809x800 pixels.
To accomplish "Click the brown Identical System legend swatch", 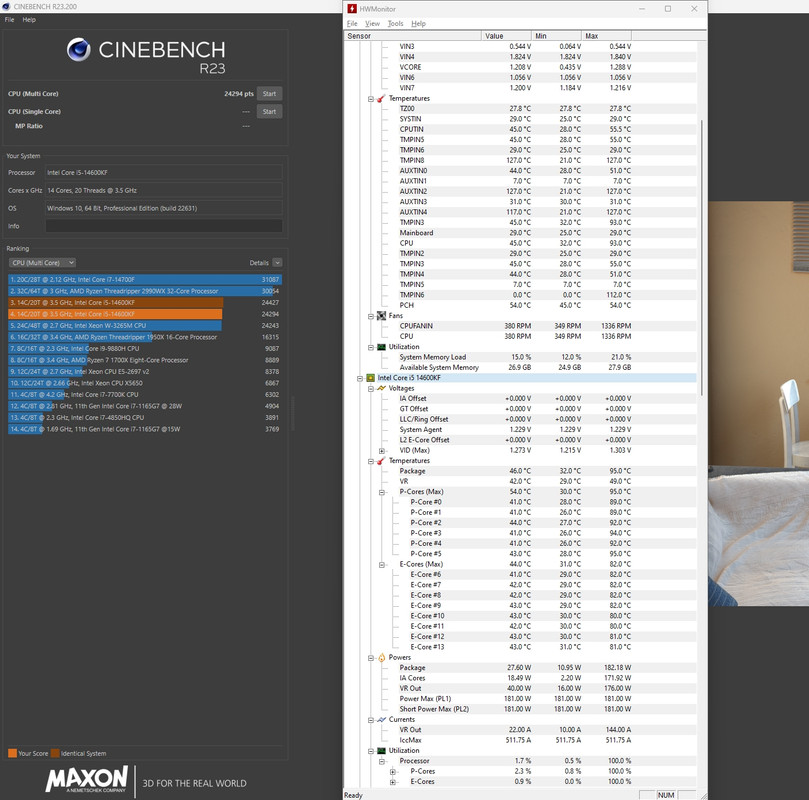I will tap(55, 753).
